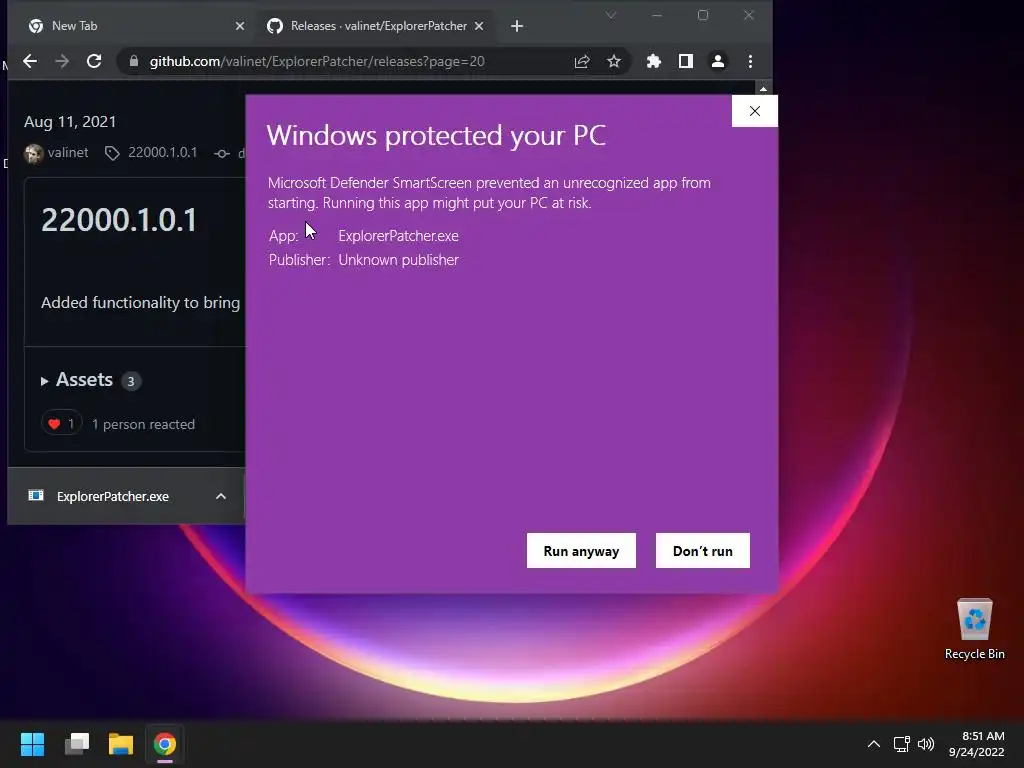Open Task View on taskbar

76,744
